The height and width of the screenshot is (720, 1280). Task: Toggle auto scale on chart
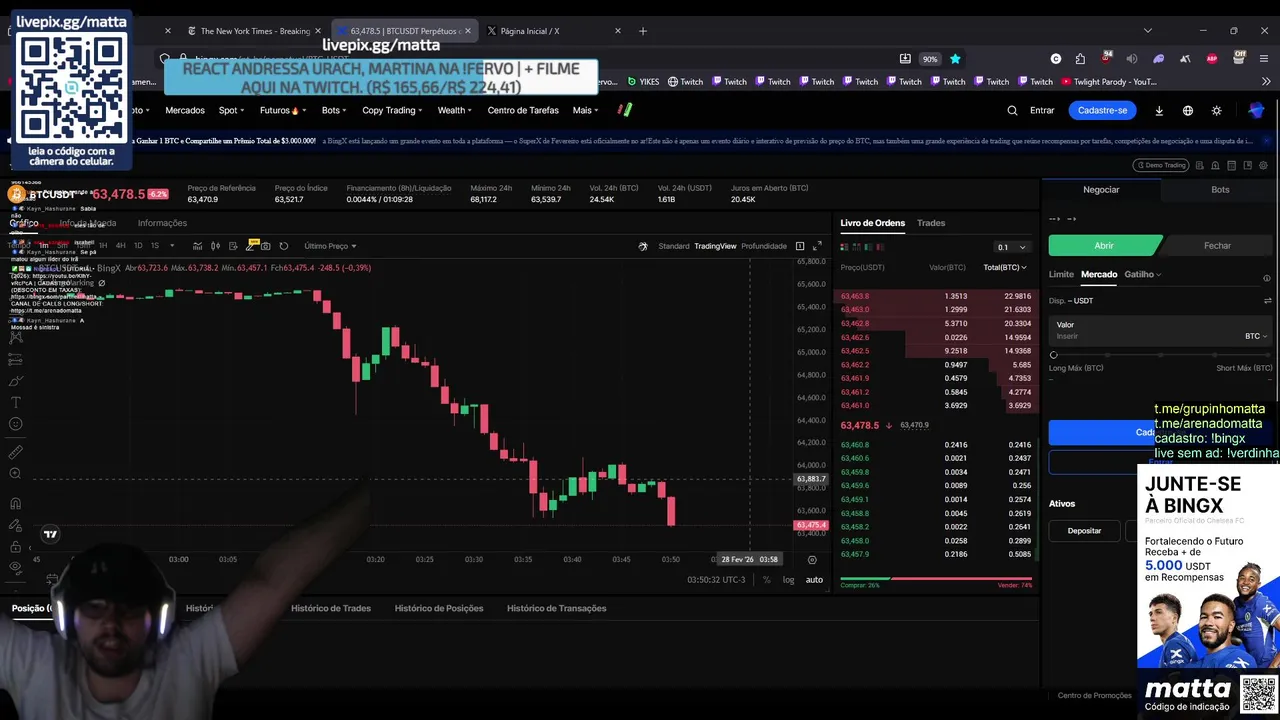point(815,580)
